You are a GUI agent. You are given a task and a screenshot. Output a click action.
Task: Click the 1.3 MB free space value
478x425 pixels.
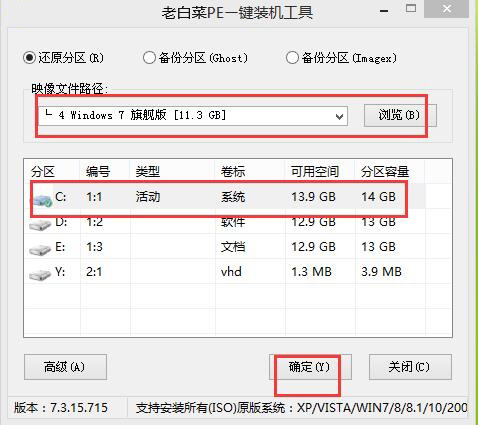pos(311,272)
